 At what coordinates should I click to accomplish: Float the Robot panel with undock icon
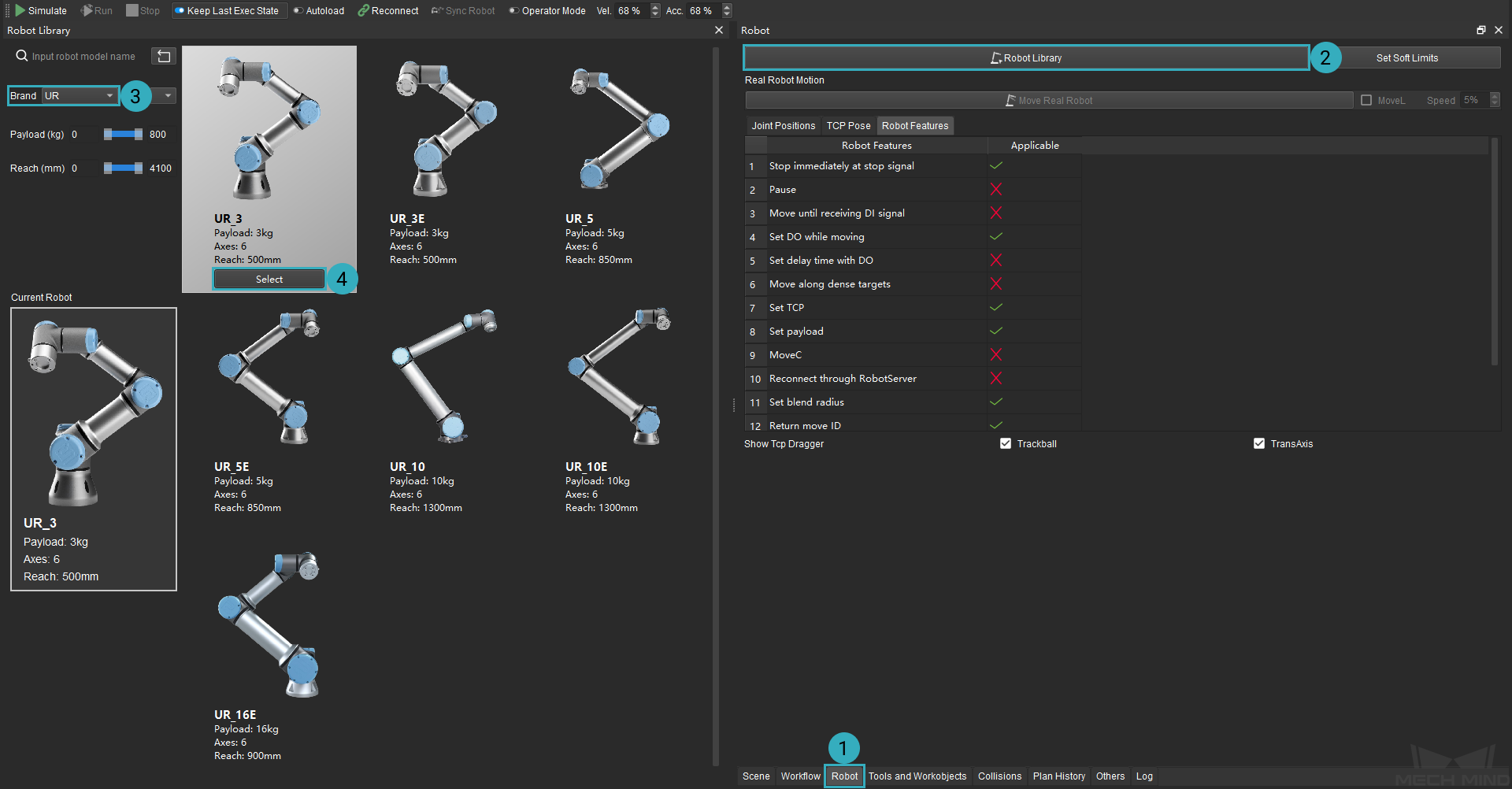(1481, 30)
